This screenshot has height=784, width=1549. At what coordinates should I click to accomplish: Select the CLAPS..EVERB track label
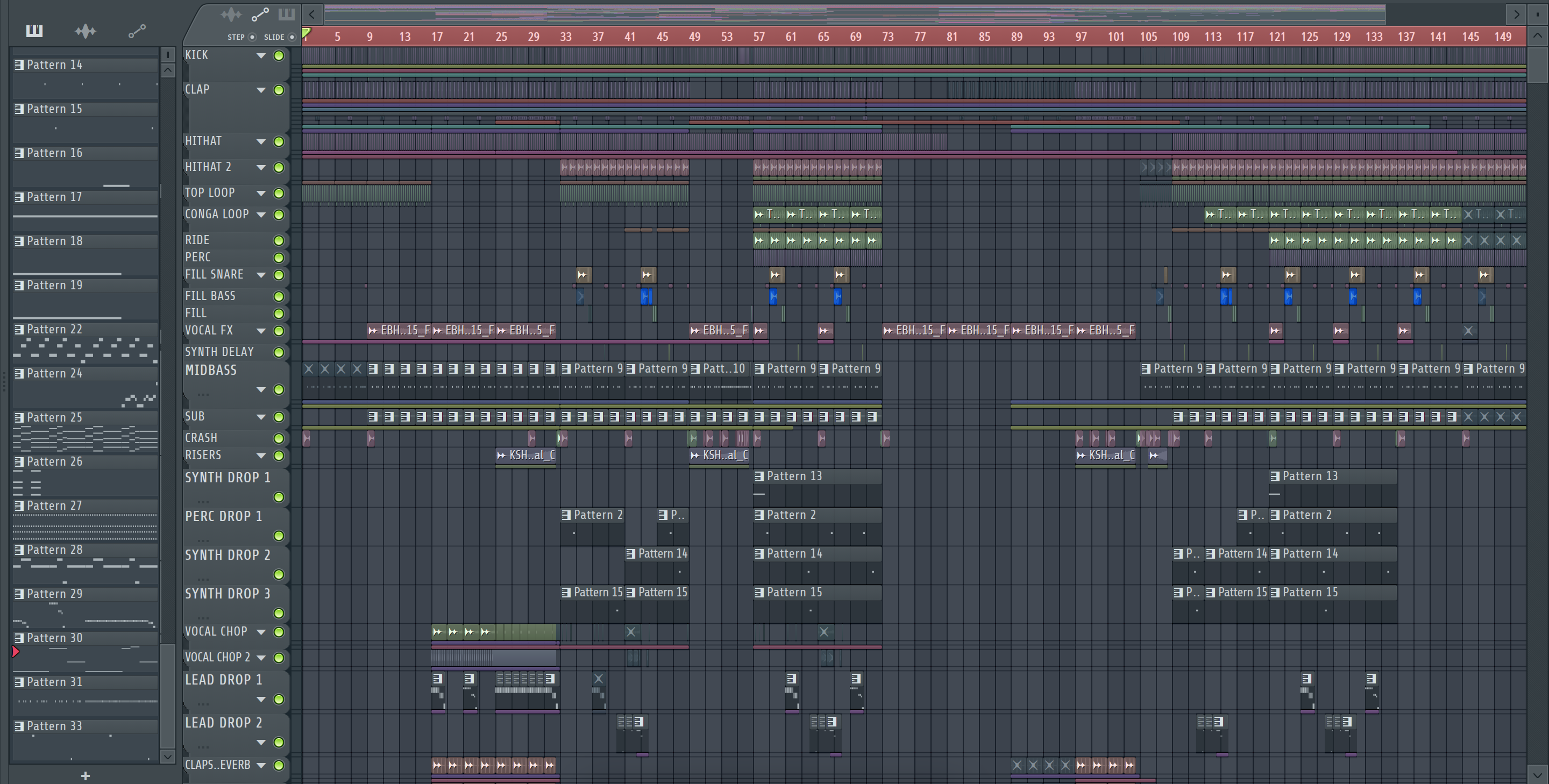(x=218, y=765)
